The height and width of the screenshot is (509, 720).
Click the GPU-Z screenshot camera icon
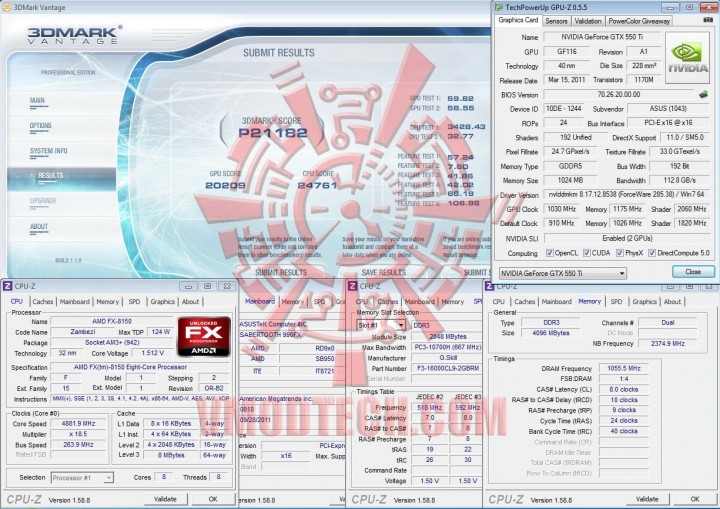[x=708, y=20]
